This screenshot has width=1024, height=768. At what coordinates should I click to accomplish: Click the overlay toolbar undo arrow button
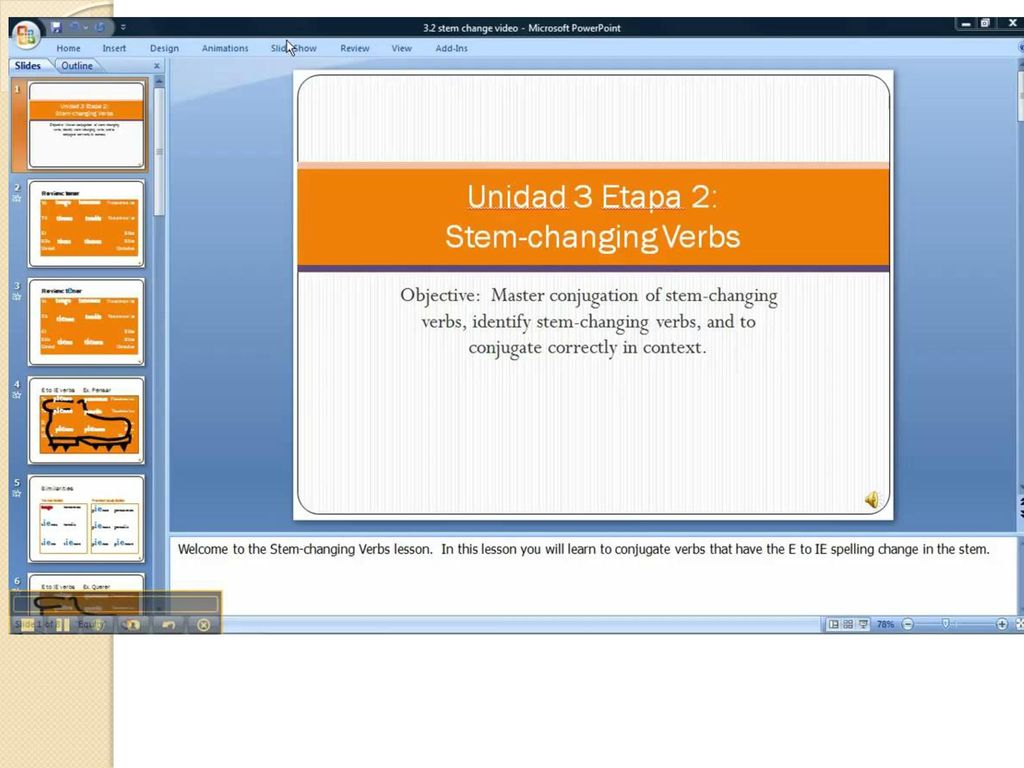(168, 625)
